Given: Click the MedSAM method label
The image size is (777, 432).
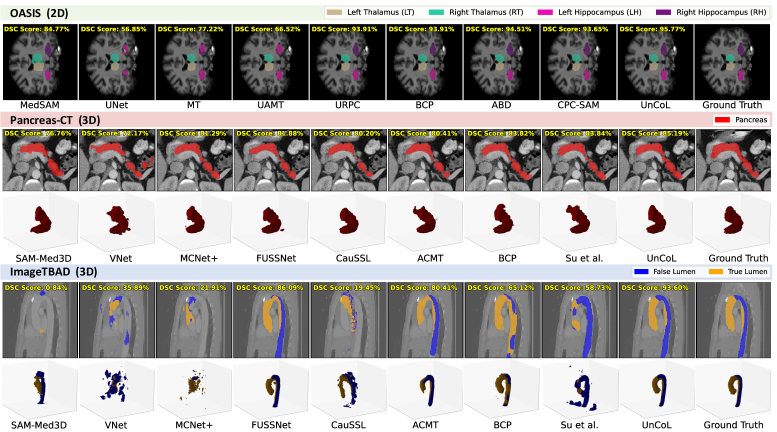Looking at the screenshot, I should coord(40,105).
